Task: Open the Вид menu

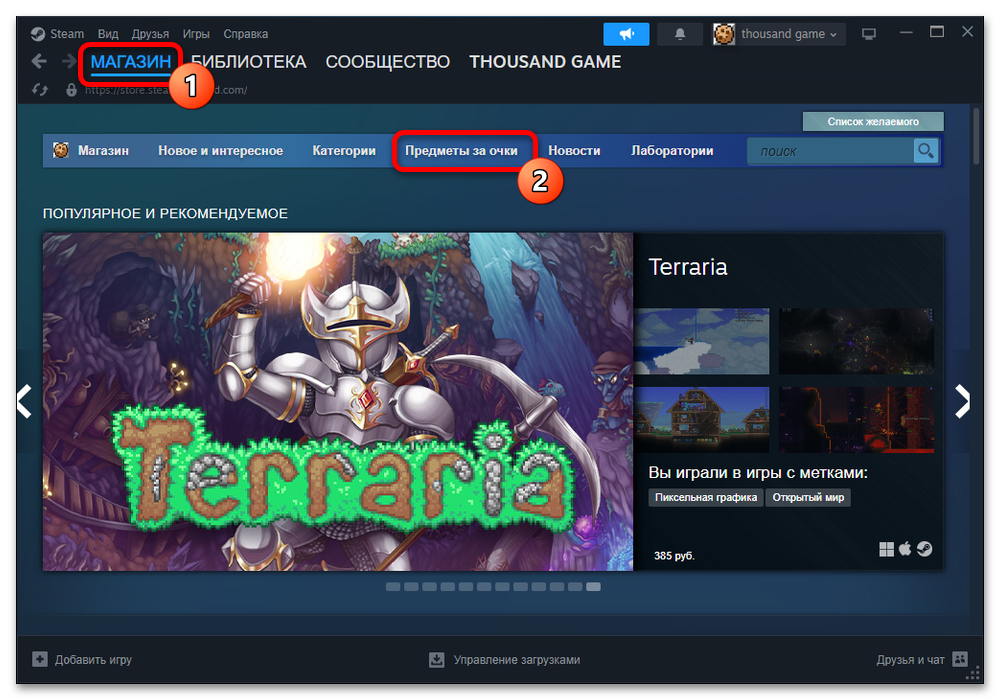Action: click(x=108, y=34)
